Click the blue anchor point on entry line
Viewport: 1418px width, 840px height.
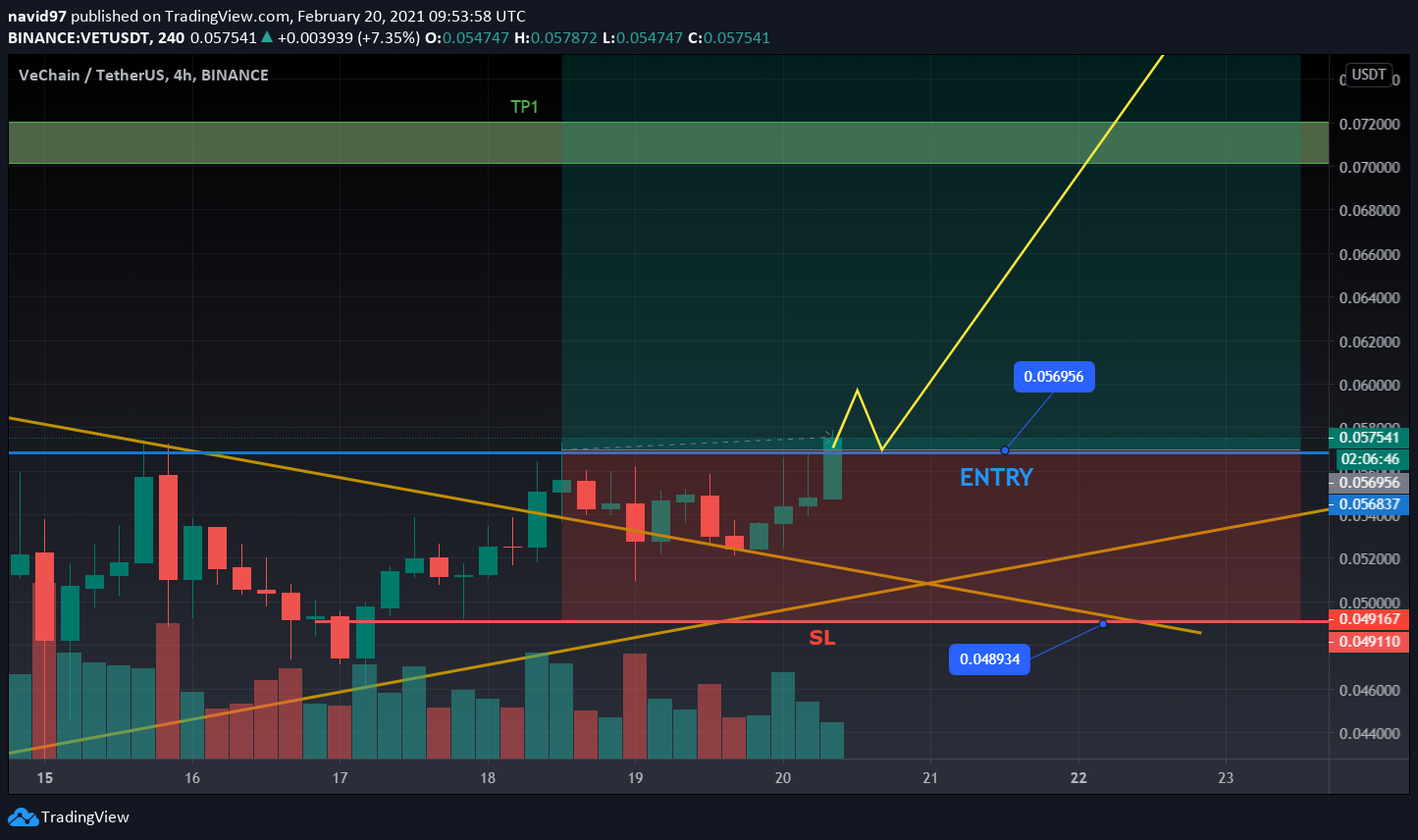(x=1005, y=450)
